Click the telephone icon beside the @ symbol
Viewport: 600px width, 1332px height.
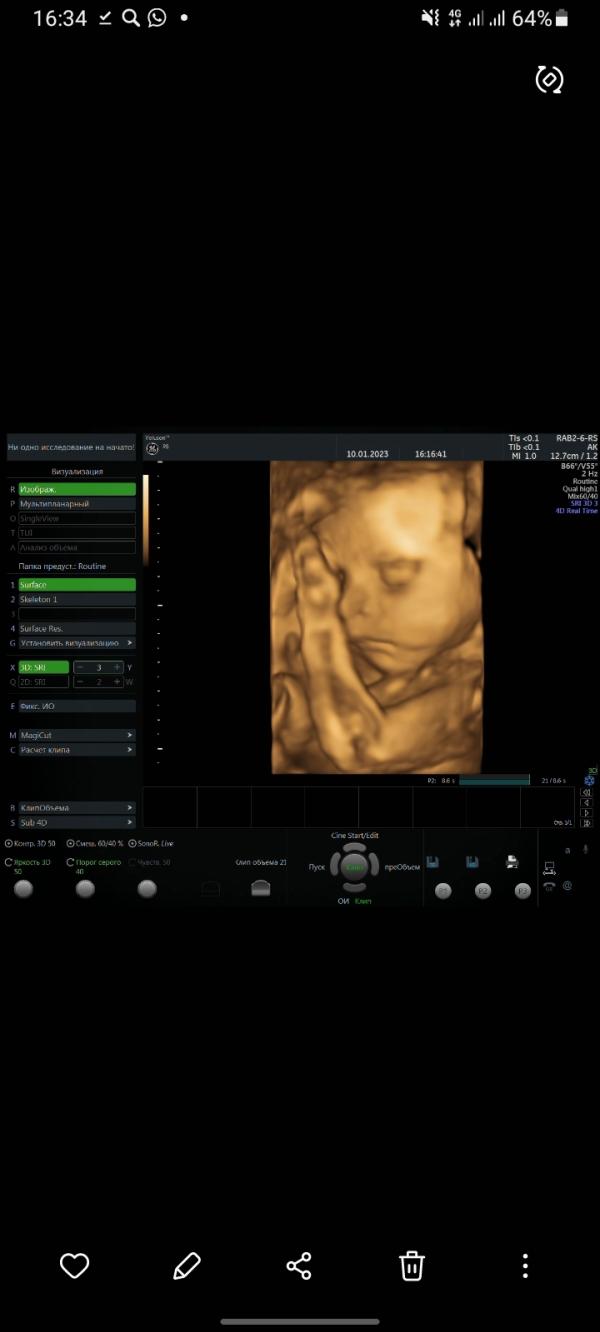point(549,885)
